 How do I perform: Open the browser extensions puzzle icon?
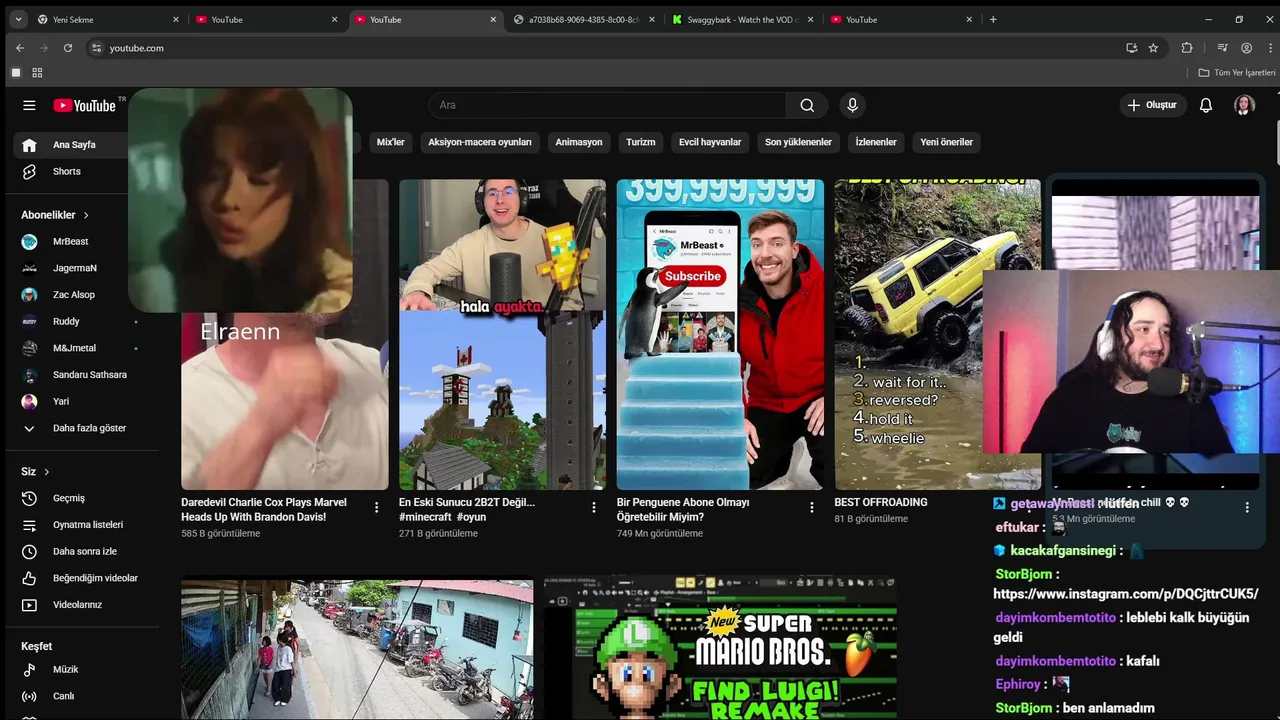(1187, 48)
